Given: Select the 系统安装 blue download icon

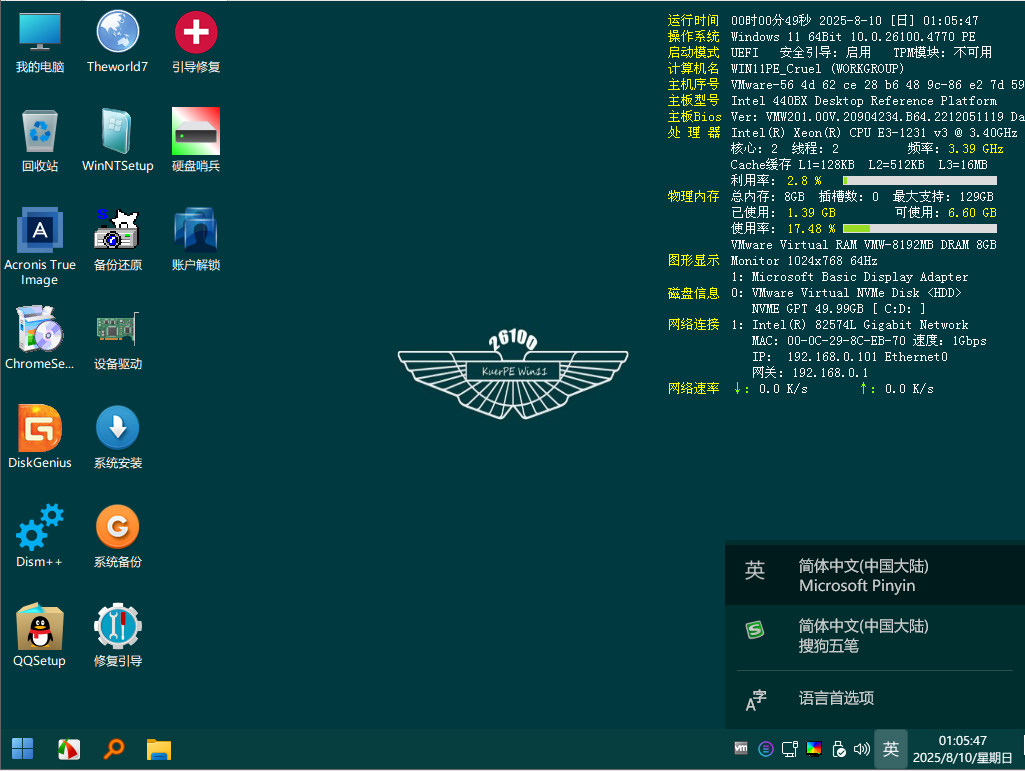Looking at the screenshot, I should click(118, 437).
